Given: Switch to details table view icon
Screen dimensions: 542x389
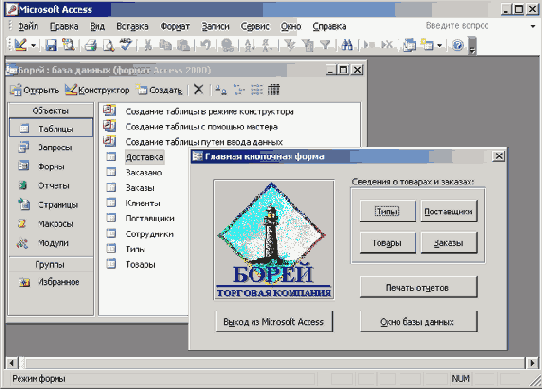Looking at the screenshot, I should (x=273, y=90).
